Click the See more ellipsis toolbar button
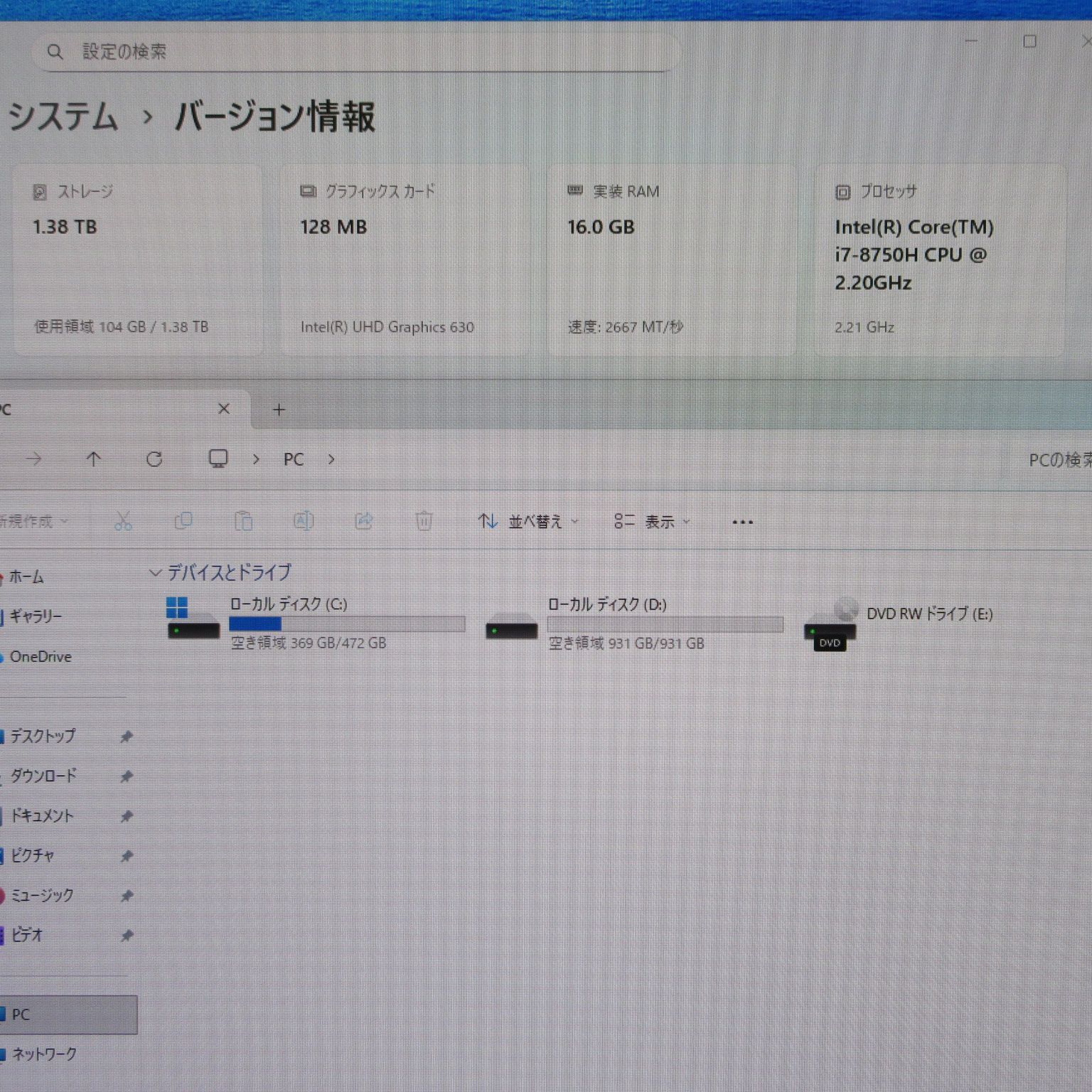This screenshot has width=1092, height=1092. click(x=742, y=521)
